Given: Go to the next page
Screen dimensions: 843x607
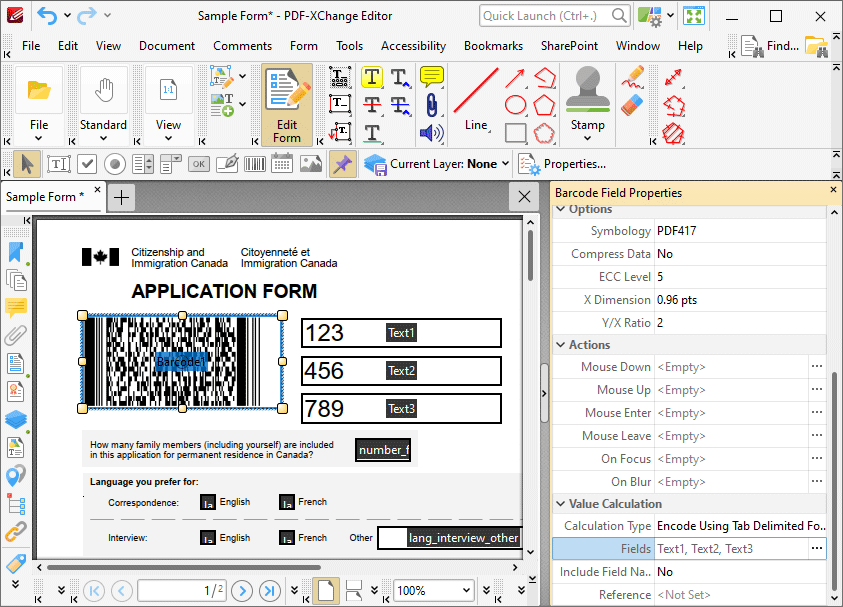Looking at the screenshot, I should 242,591.
